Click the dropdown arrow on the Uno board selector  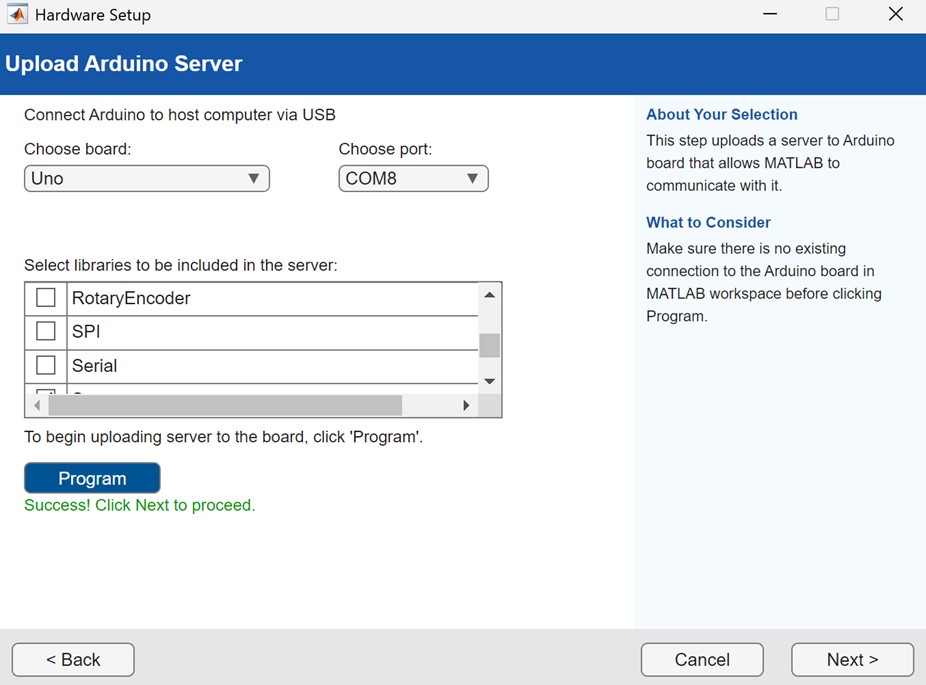click(256, 178)
